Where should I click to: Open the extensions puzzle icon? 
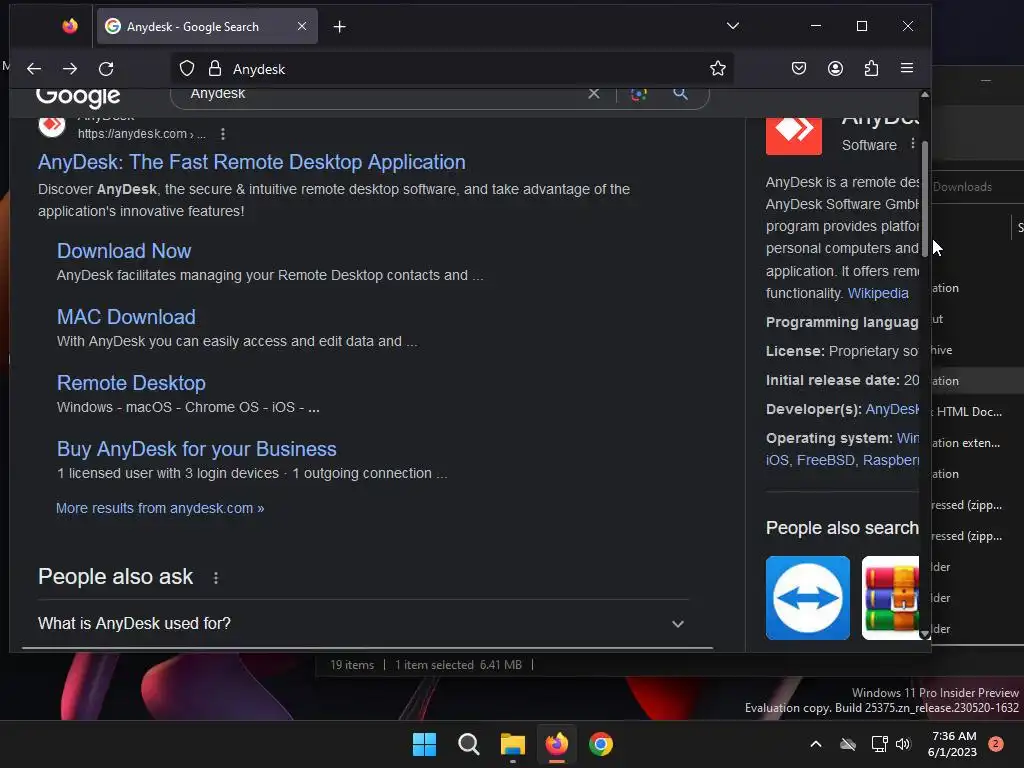871,69
